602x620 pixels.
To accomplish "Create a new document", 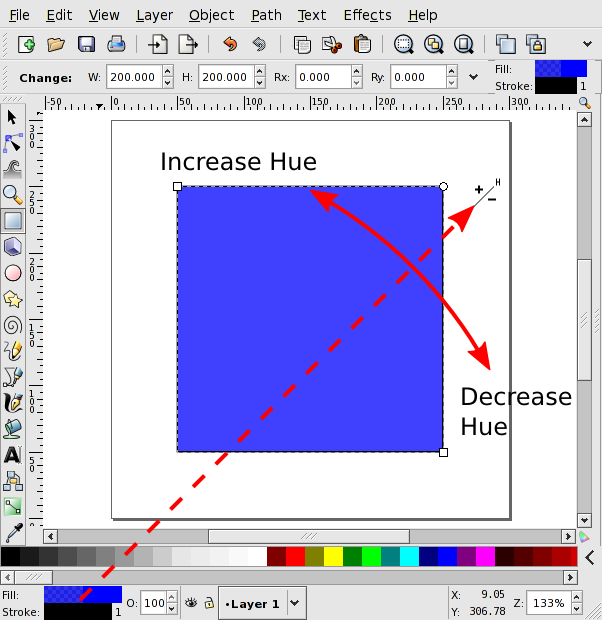I will point(27,44).
